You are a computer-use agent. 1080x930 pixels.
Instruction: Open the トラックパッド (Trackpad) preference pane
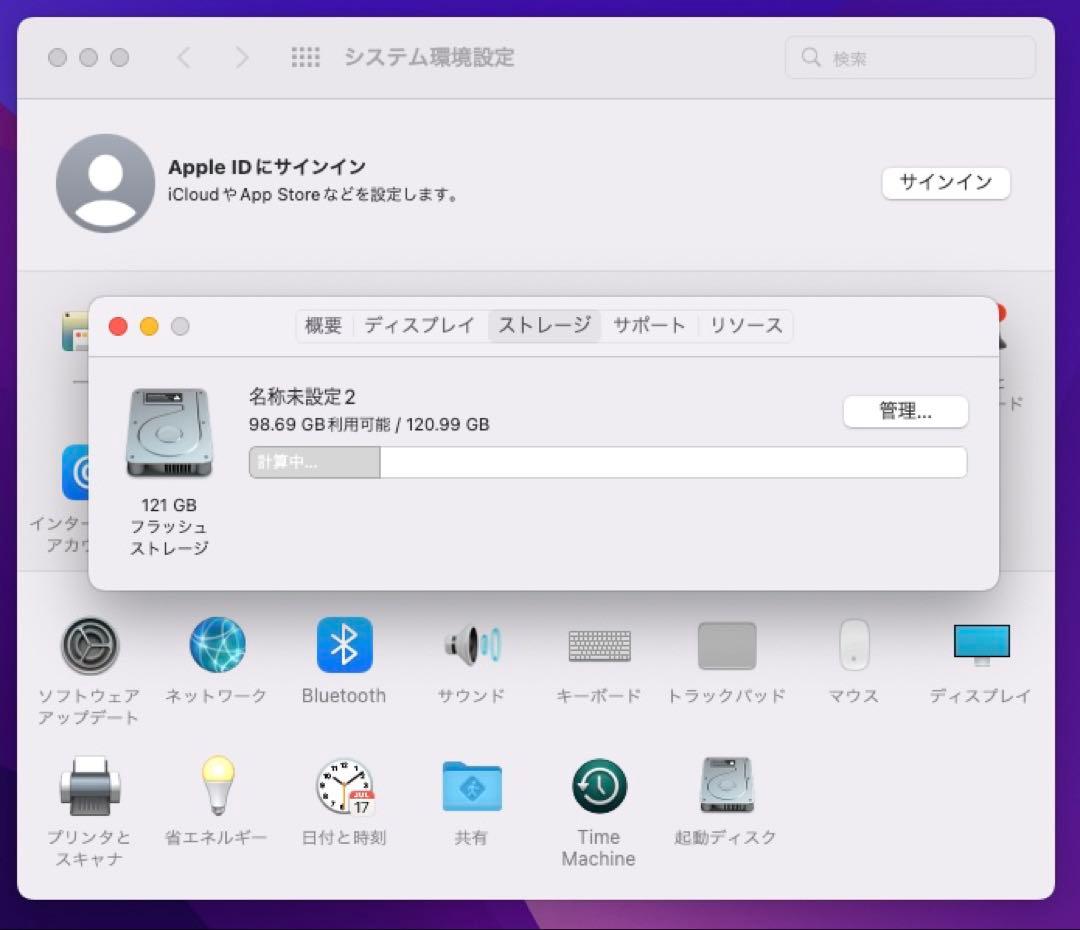[x=726, y=645]
